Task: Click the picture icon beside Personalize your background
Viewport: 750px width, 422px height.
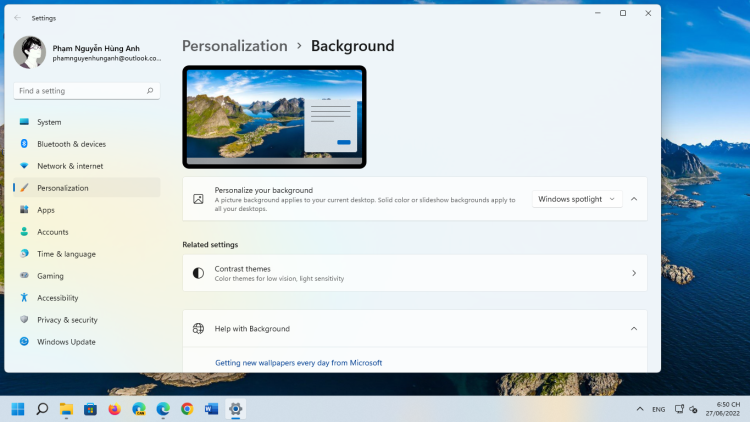Action: pyautogui.click(x=198, y=199)
